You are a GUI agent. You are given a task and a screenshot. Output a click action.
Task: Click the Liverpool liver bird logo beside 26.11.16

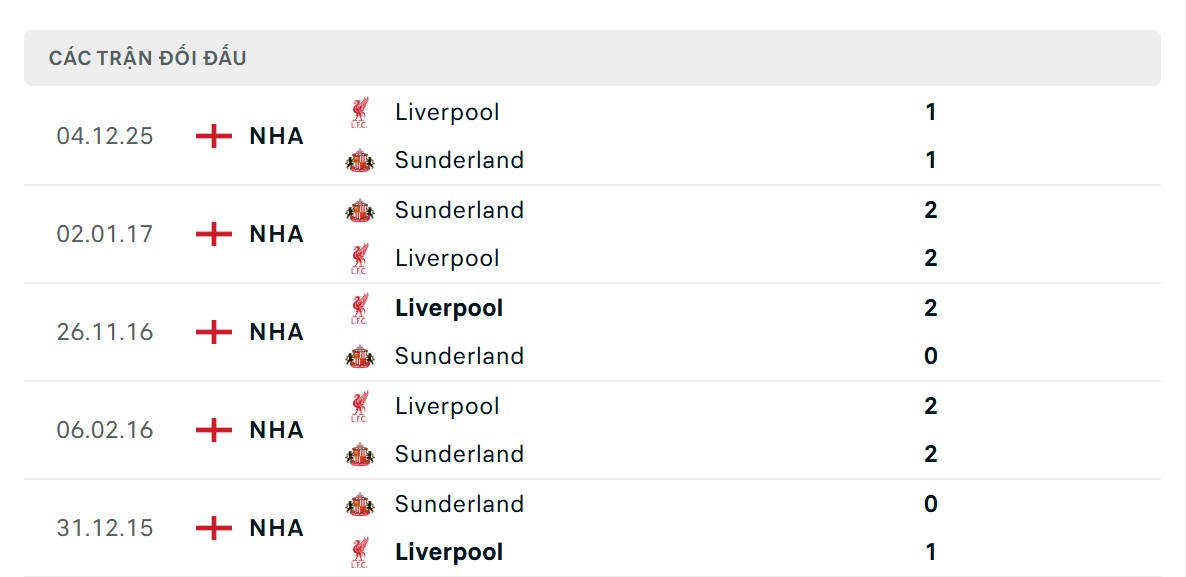[x=358, y=306]
